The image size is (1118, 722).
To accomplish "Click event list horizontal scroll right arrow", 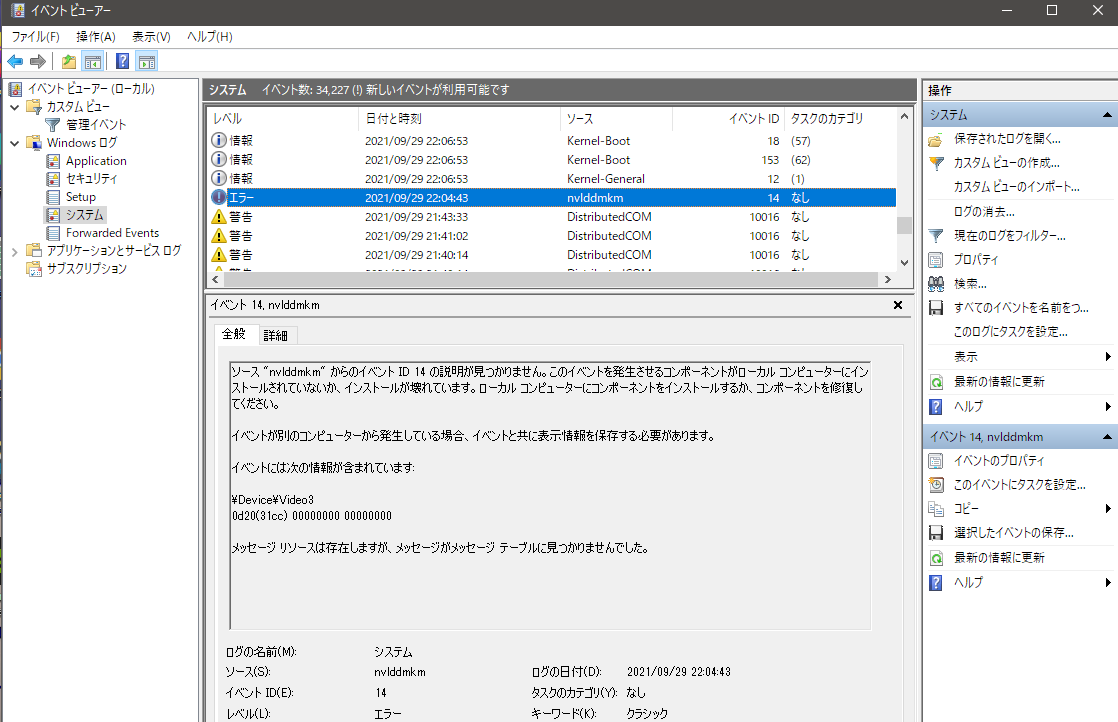I will click(888, 279).
